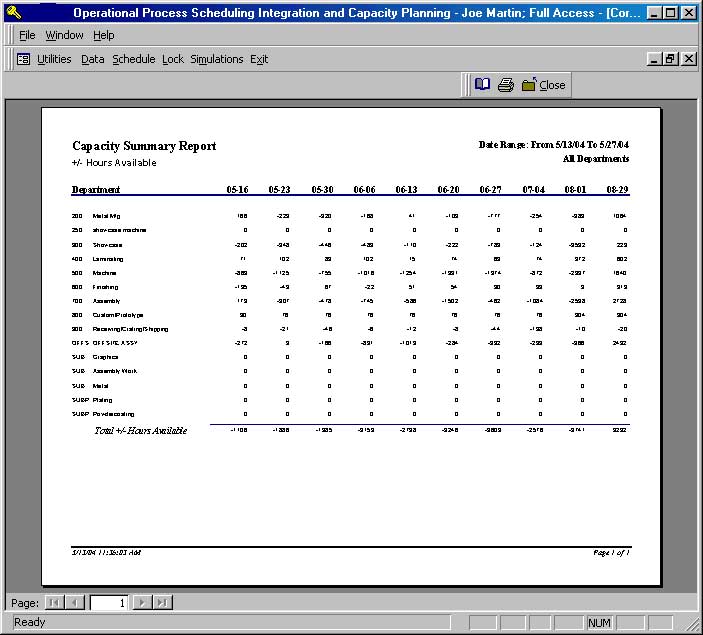The height and width of the screenshot is (635, 703).
Task: Click the printer icon to print report
Action: [x=506, y=84]
